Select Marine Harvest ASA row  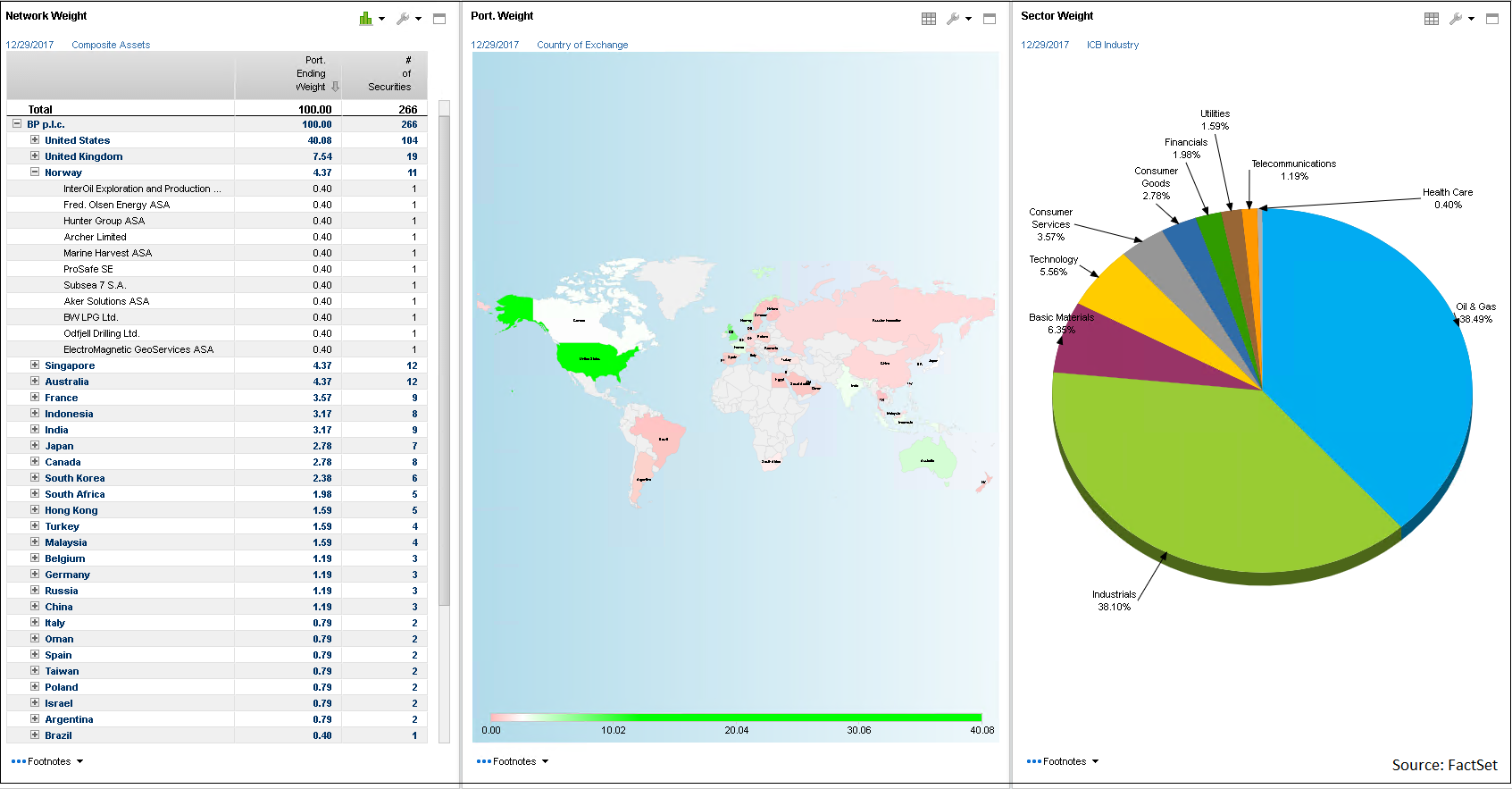coord(217,253)
